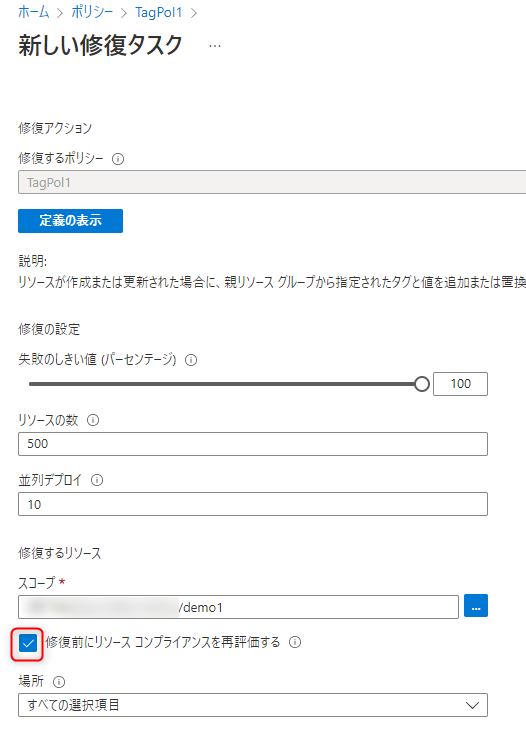Click the 新しい修復タスク page title
The width and height of the screenshot is (526, 734).
pos(100,45)
